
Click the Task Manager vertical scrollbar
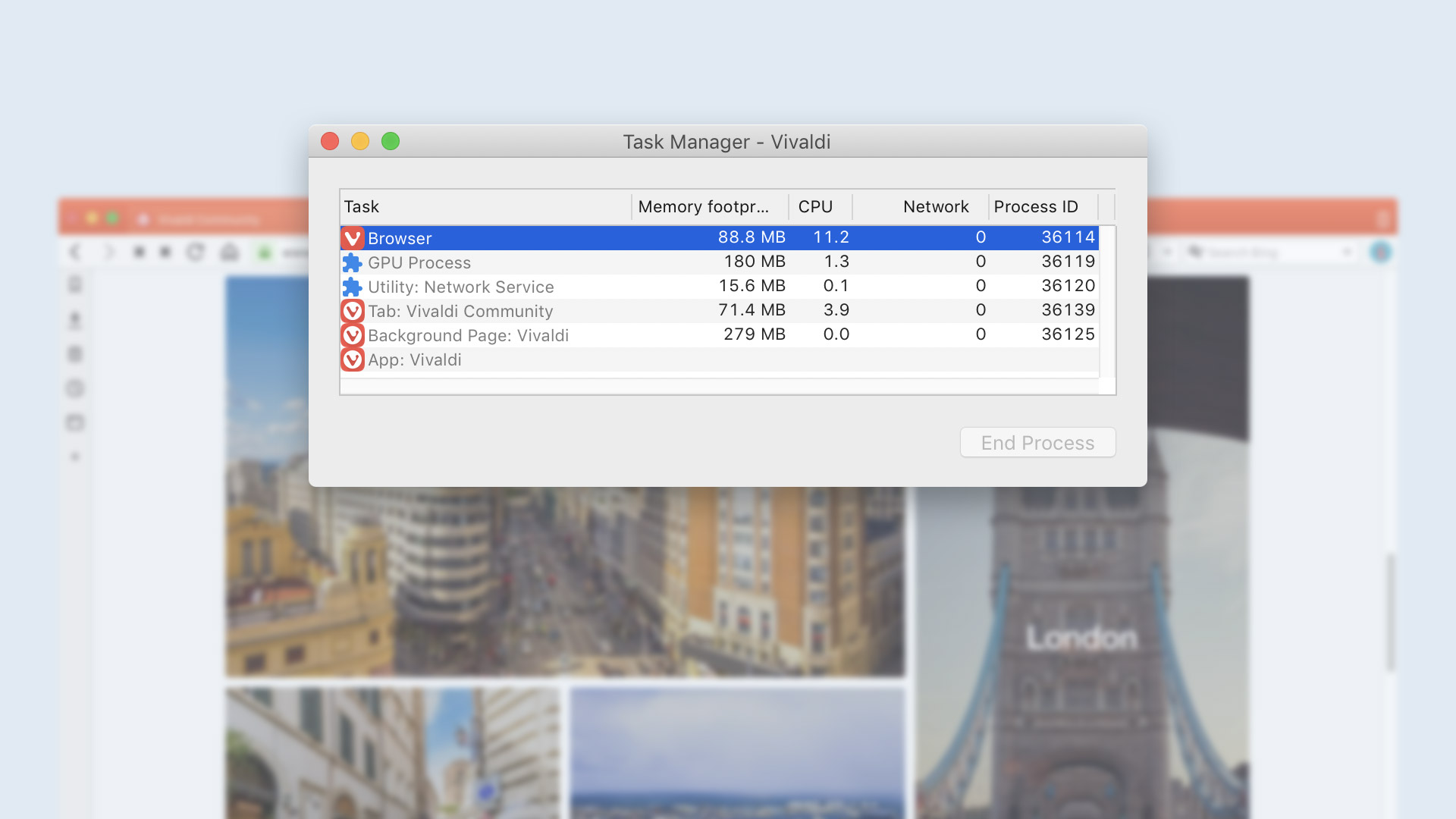1108,302
